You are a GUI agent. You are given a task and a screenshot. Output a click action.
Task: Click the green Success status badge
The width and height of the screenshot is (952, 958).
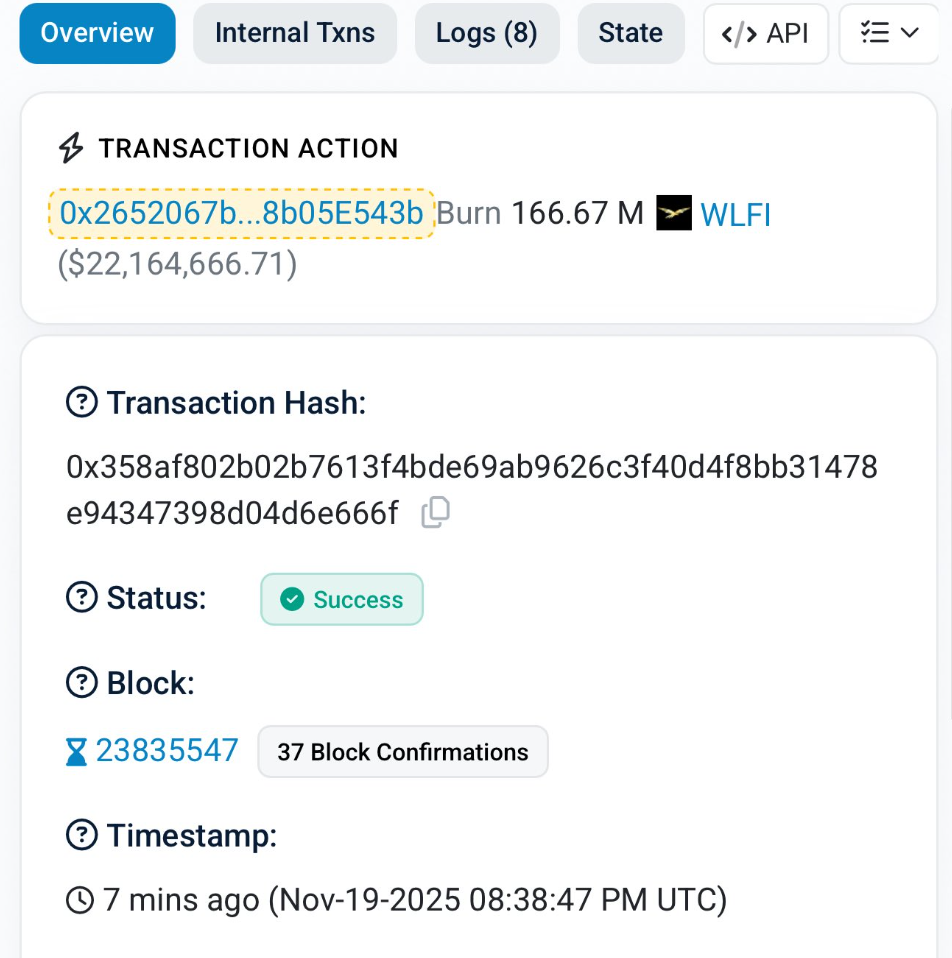click(x=342, y=599)
